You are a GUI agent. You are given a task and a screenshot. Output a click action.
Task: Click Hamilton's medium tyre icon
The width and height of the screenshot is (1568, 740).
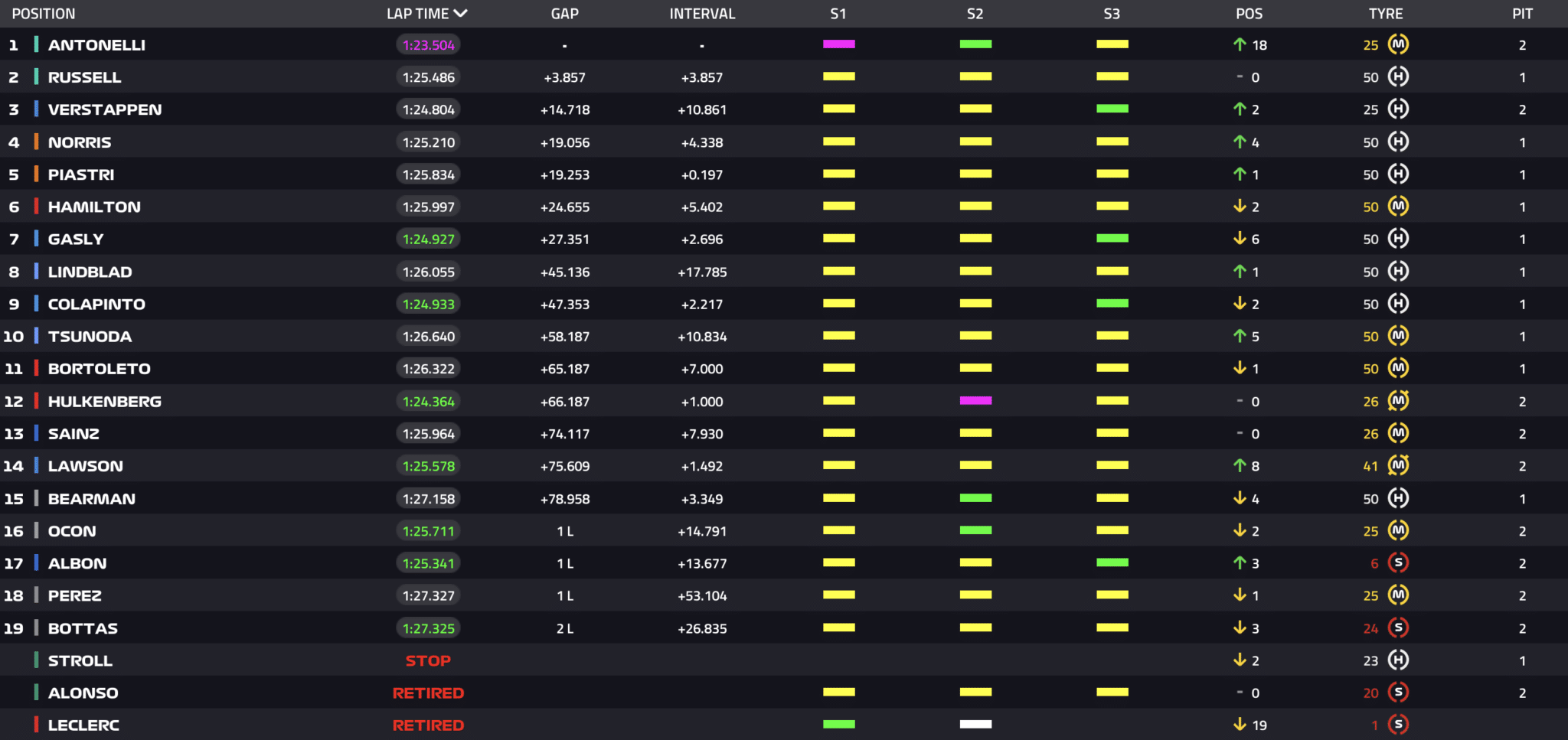(1398, 206)
